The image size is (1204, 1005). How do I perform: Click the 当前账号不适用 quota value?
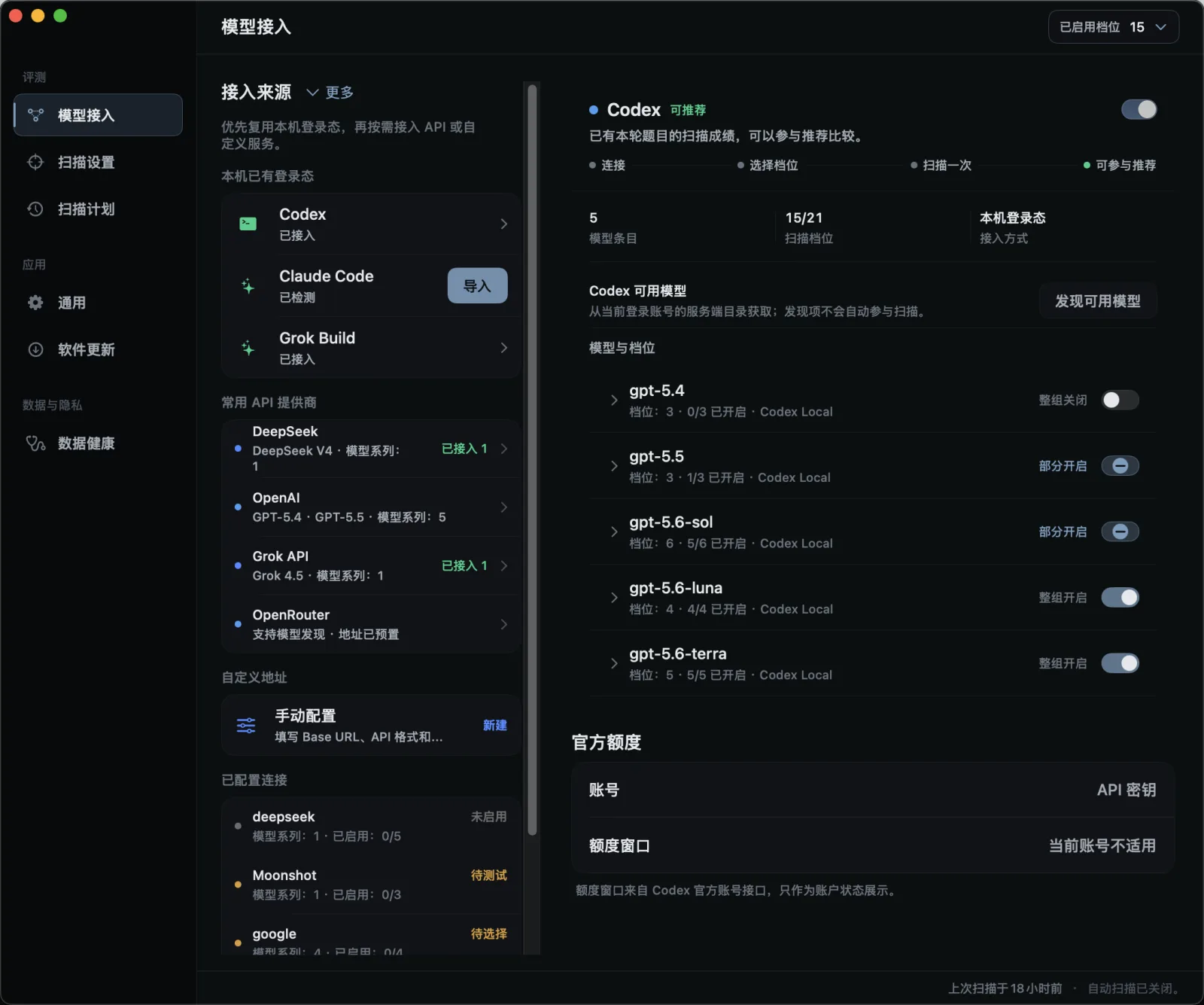pyautogui.click(x=1102, y=845)
